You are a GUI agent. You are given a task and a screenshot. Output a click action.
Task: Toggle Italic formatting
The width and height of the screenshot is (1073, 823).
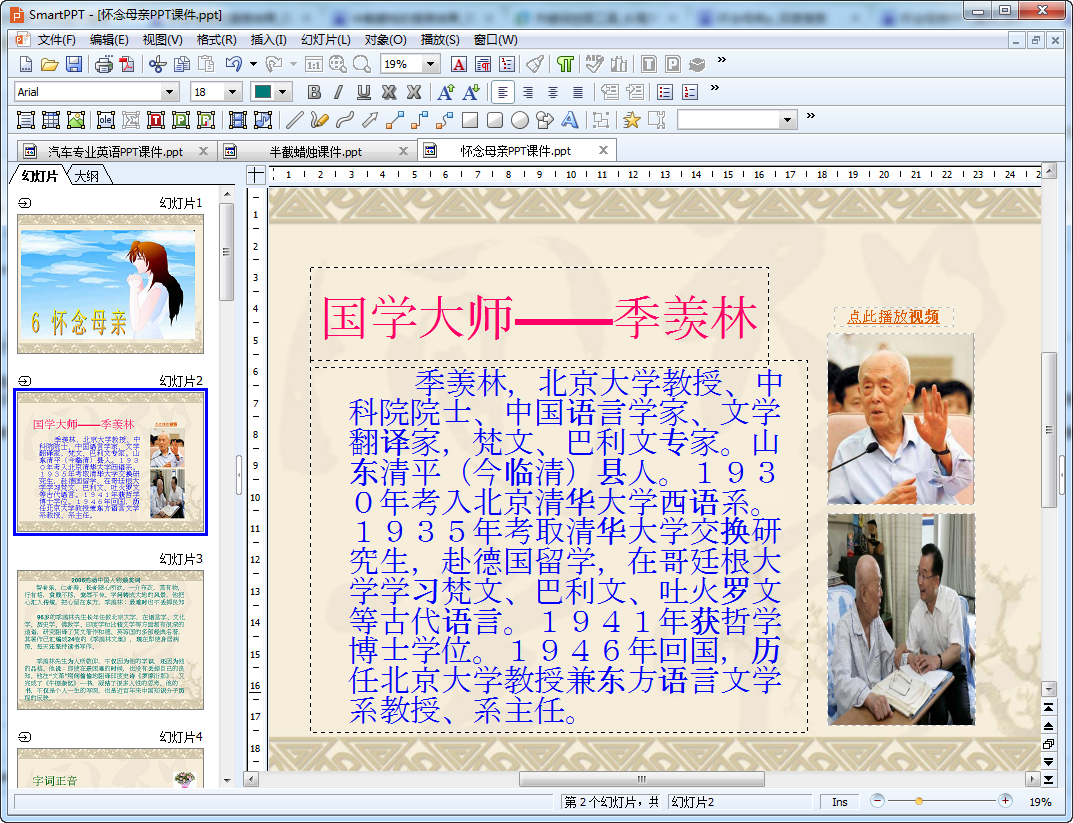(x=338, y=92)
